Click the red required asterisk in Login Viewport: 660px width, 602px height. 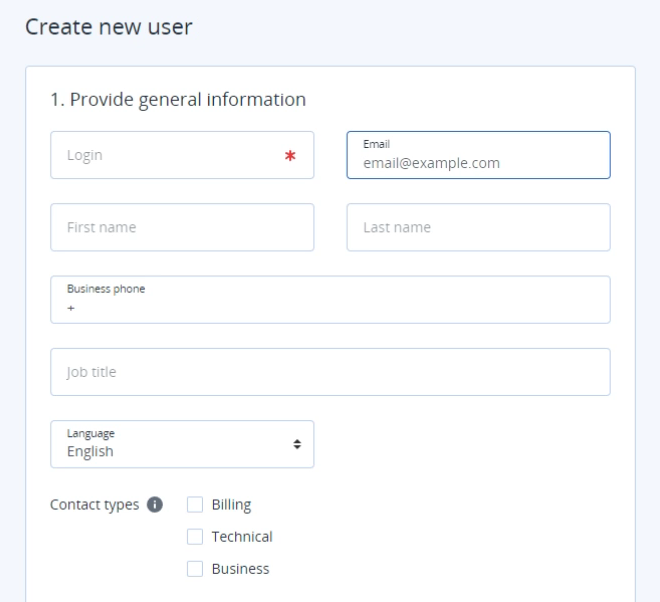[x=290, y=156]
